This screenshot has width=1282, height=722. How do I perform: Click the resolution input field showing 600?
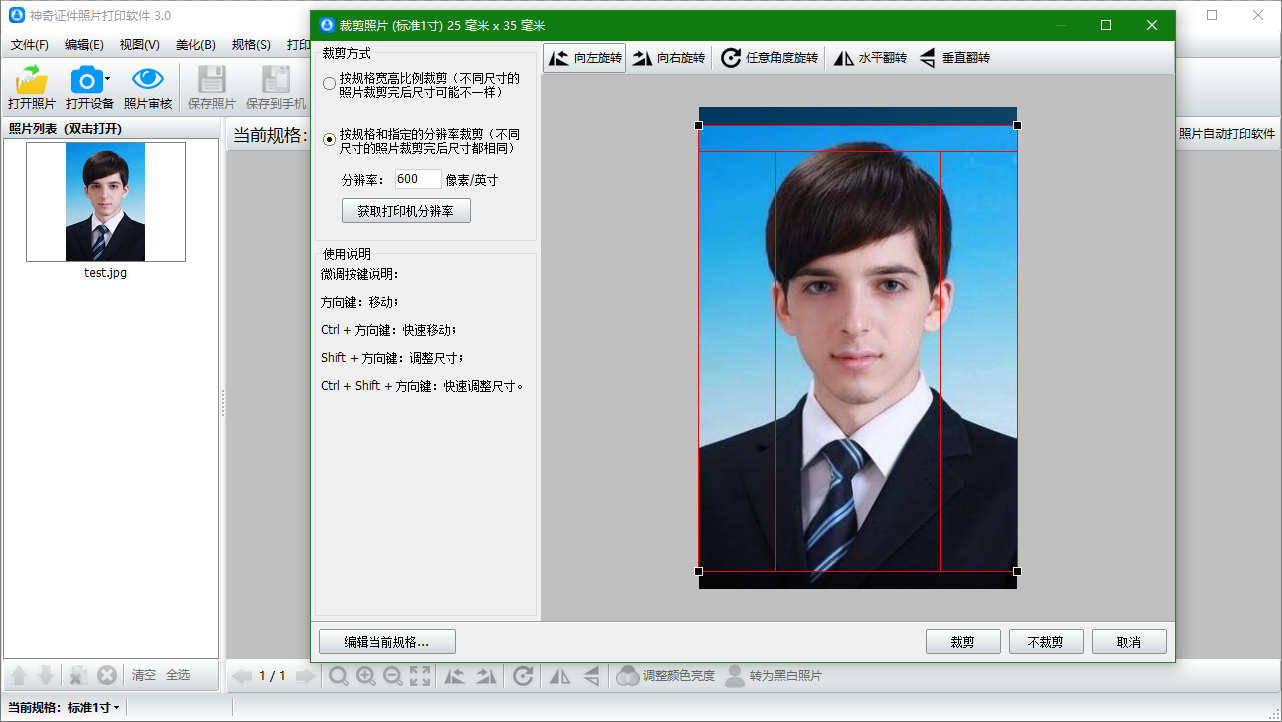pos(417,180)
